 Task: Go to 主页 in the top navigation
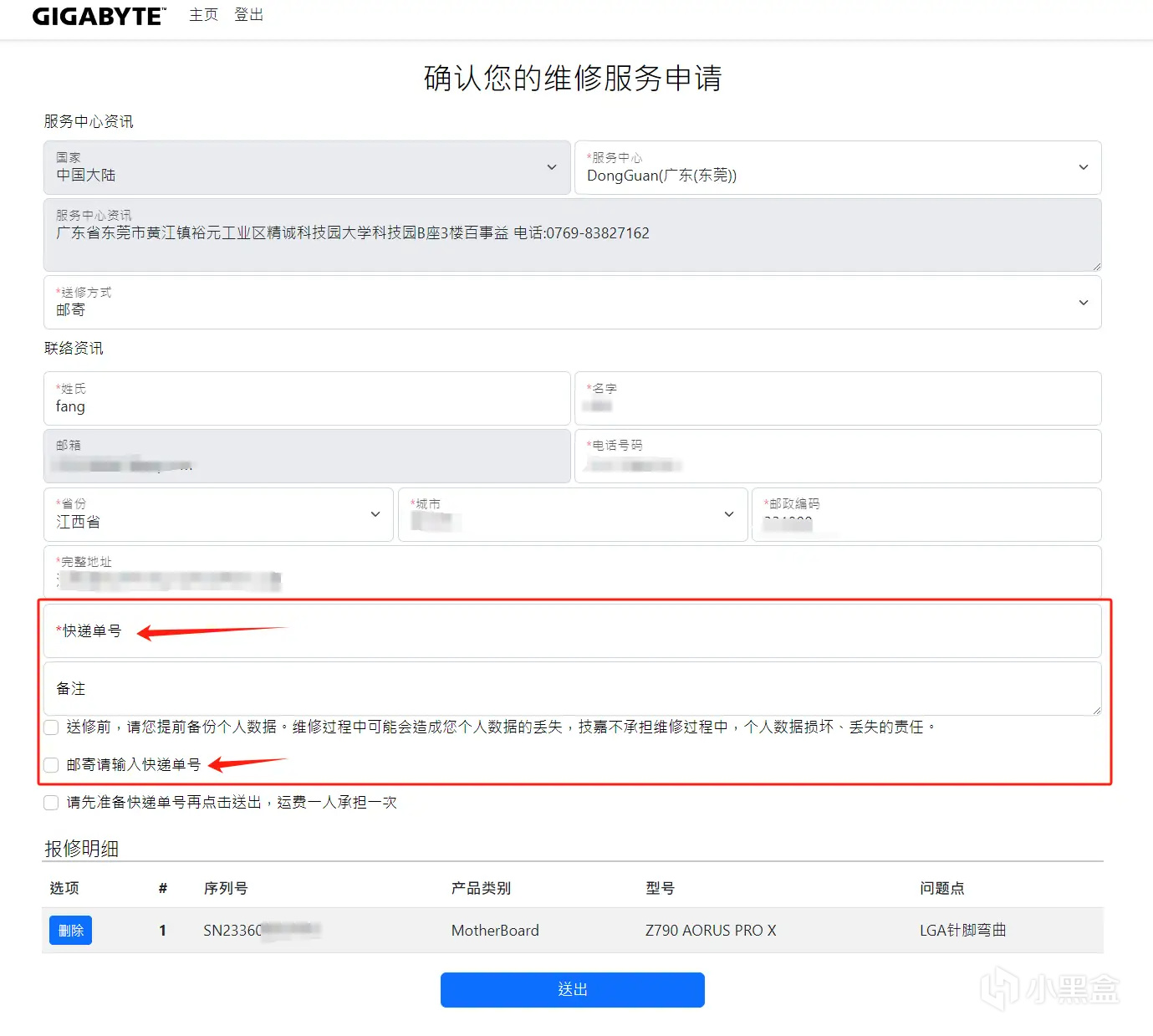click(203, 15)
